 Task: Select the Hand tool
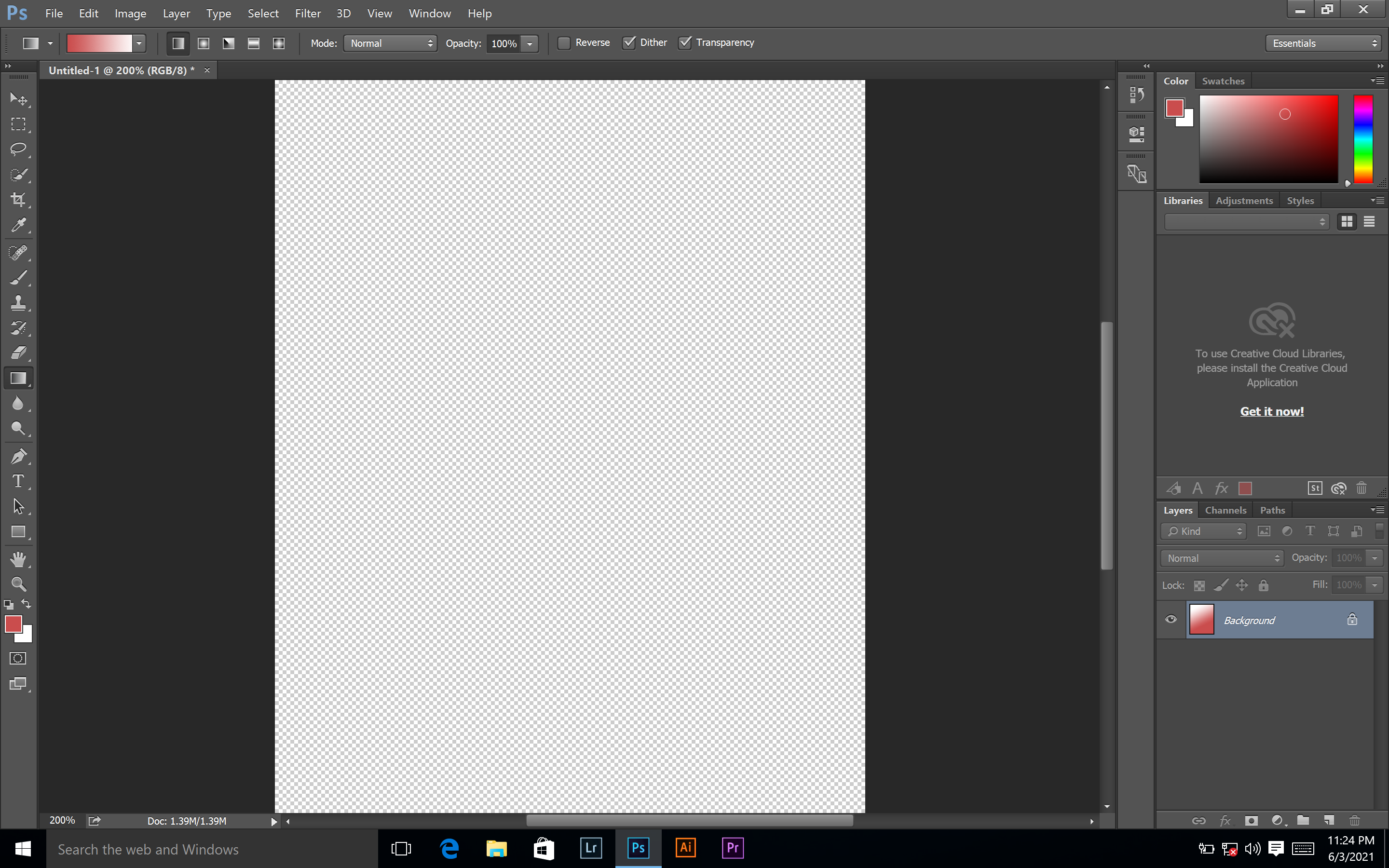(19, 558)
